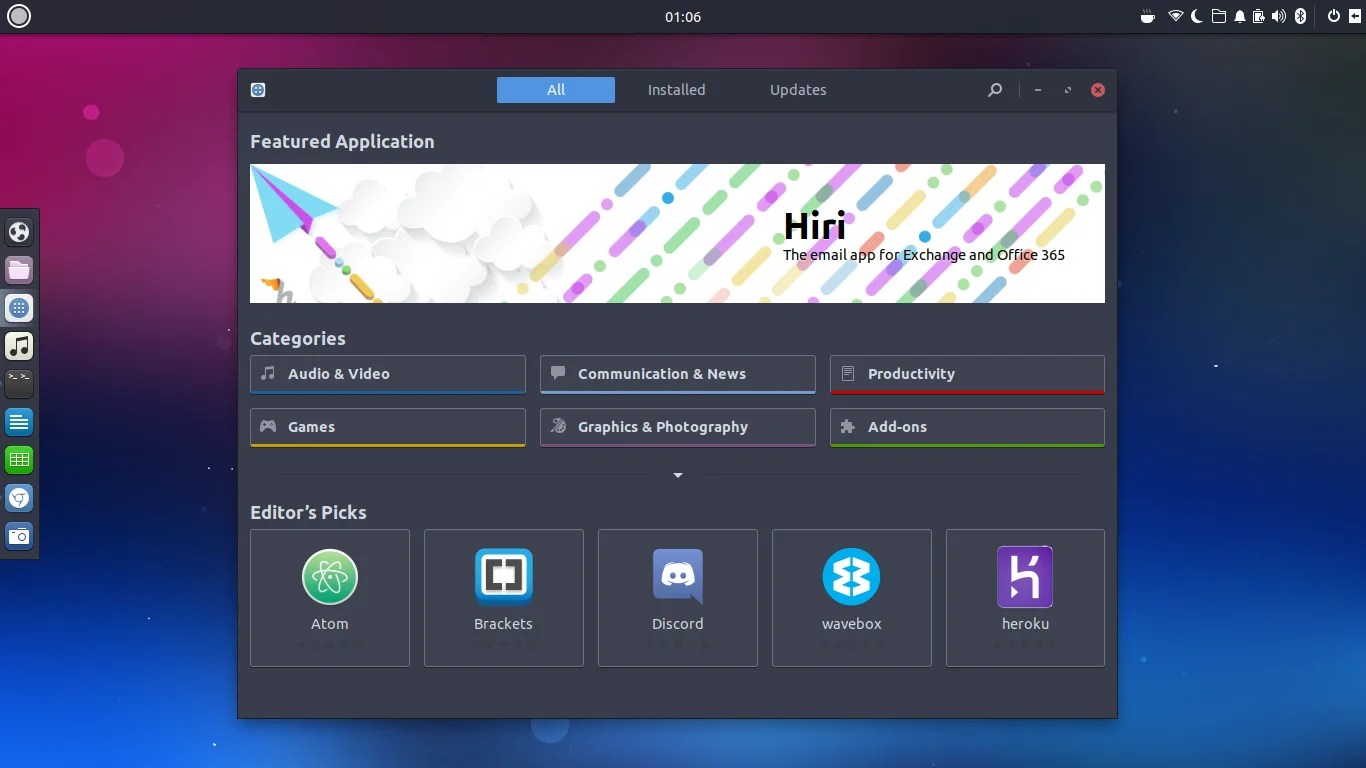The width and height of the screenshot is (1366, 768).
Task: Launch the music player from the dock
Action: [19, 346]
